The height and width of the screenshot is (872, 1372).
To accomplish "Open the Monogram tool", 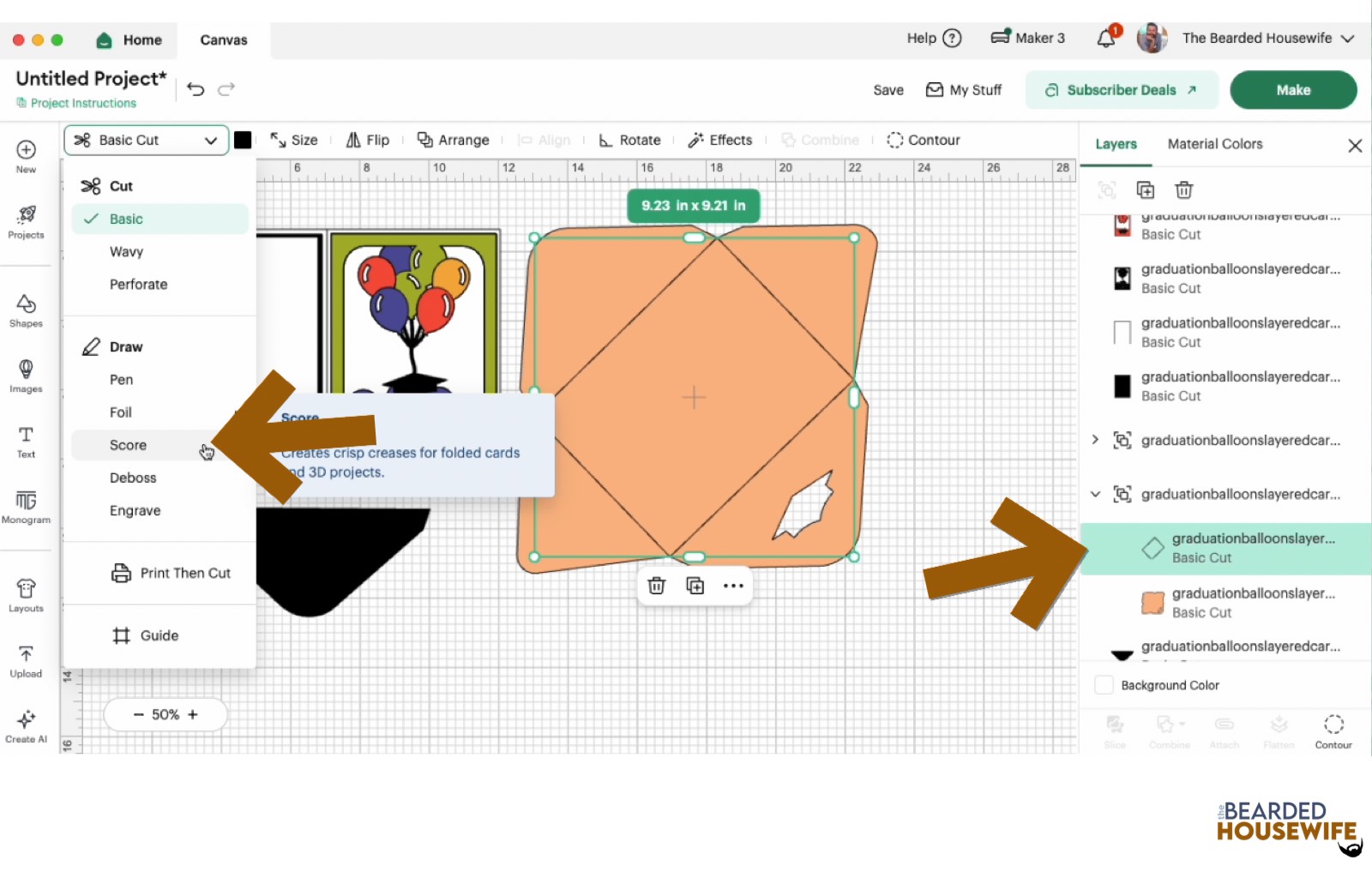I will pos(26,507).
